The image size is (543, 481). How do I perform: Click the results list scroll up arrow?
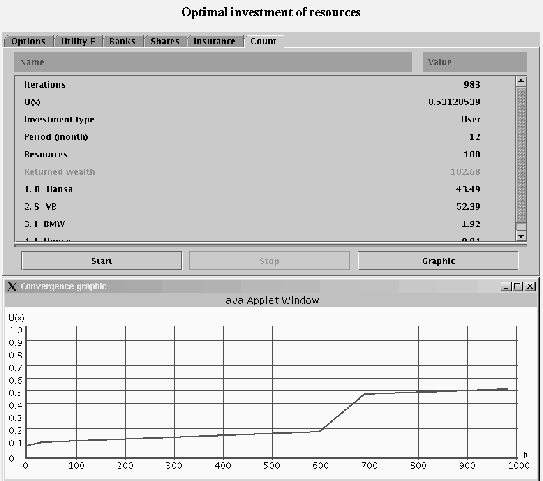click(521, 81)
